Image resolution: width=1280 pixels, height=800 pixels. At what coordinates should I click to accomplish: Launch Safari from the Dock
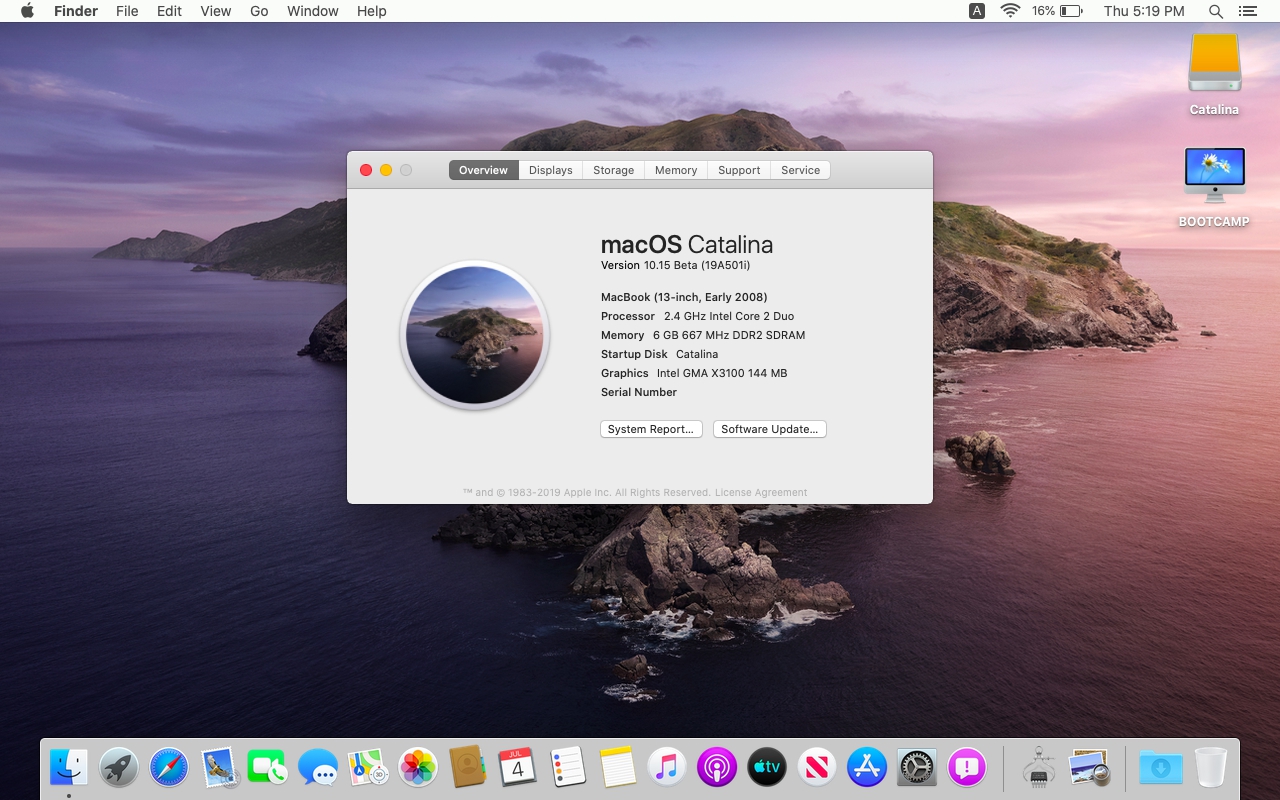click(x=169, y=767)
